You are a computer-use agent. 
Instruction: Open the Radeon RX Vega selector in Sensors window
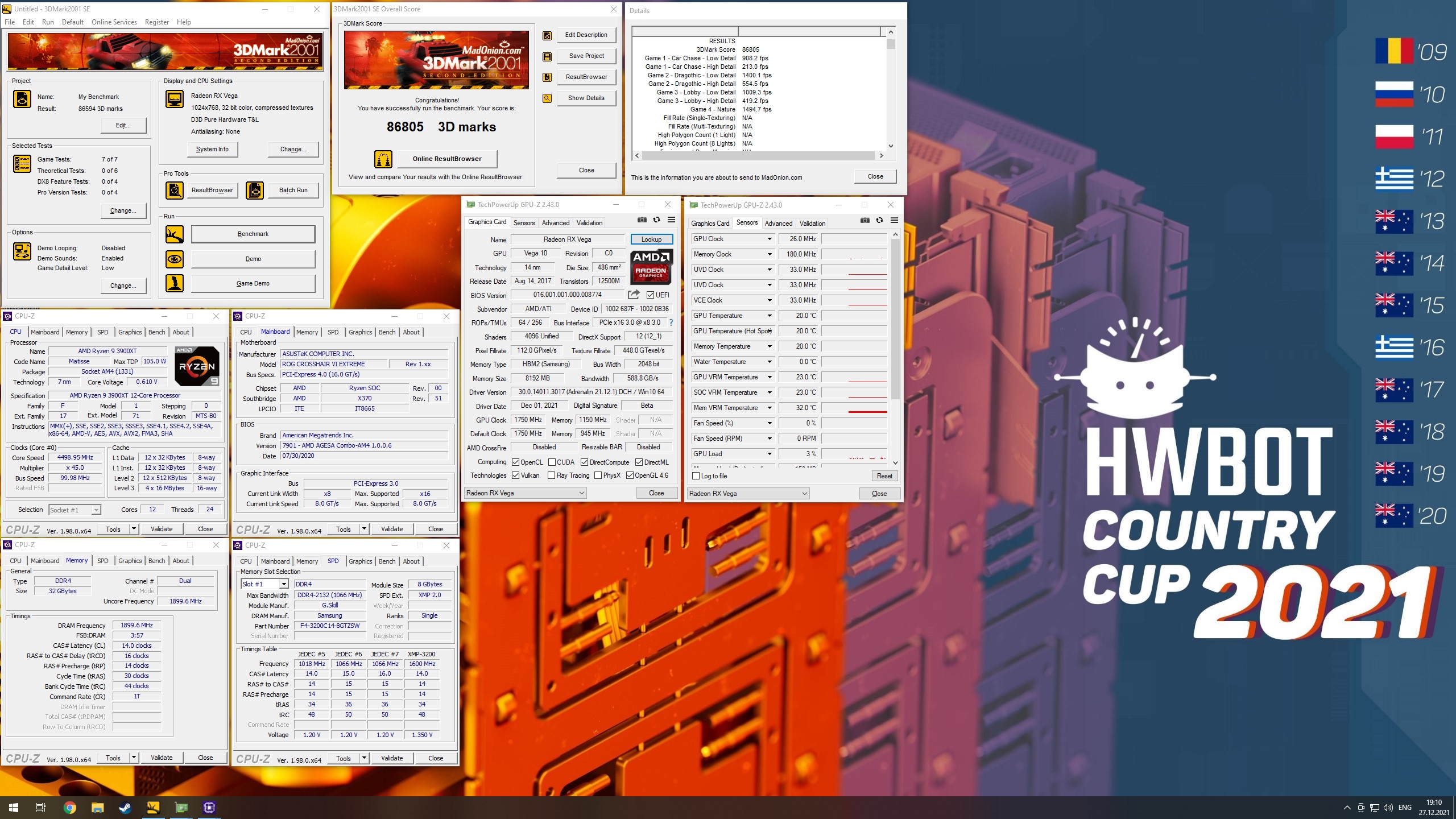748,494
